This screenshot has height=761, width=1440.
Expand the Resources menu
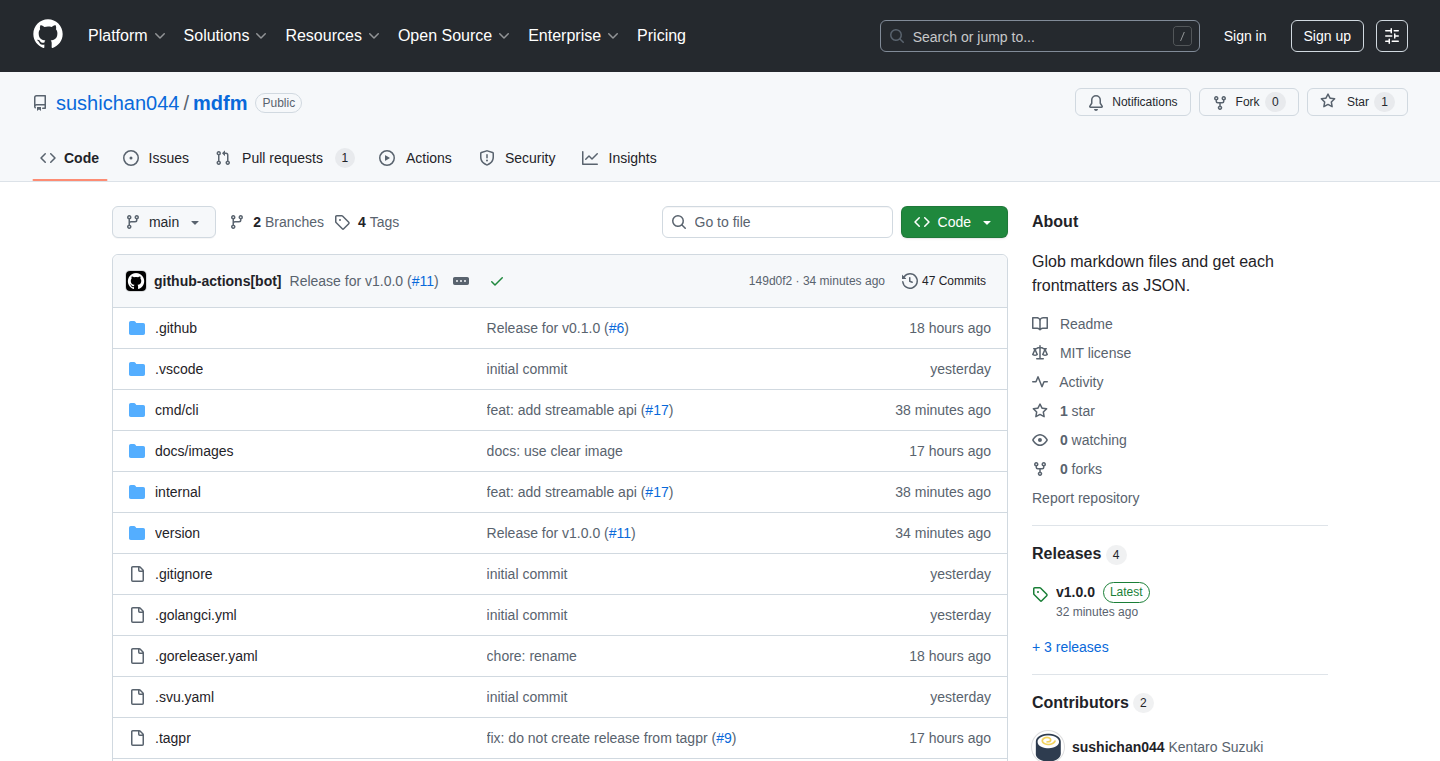(332, 36)
